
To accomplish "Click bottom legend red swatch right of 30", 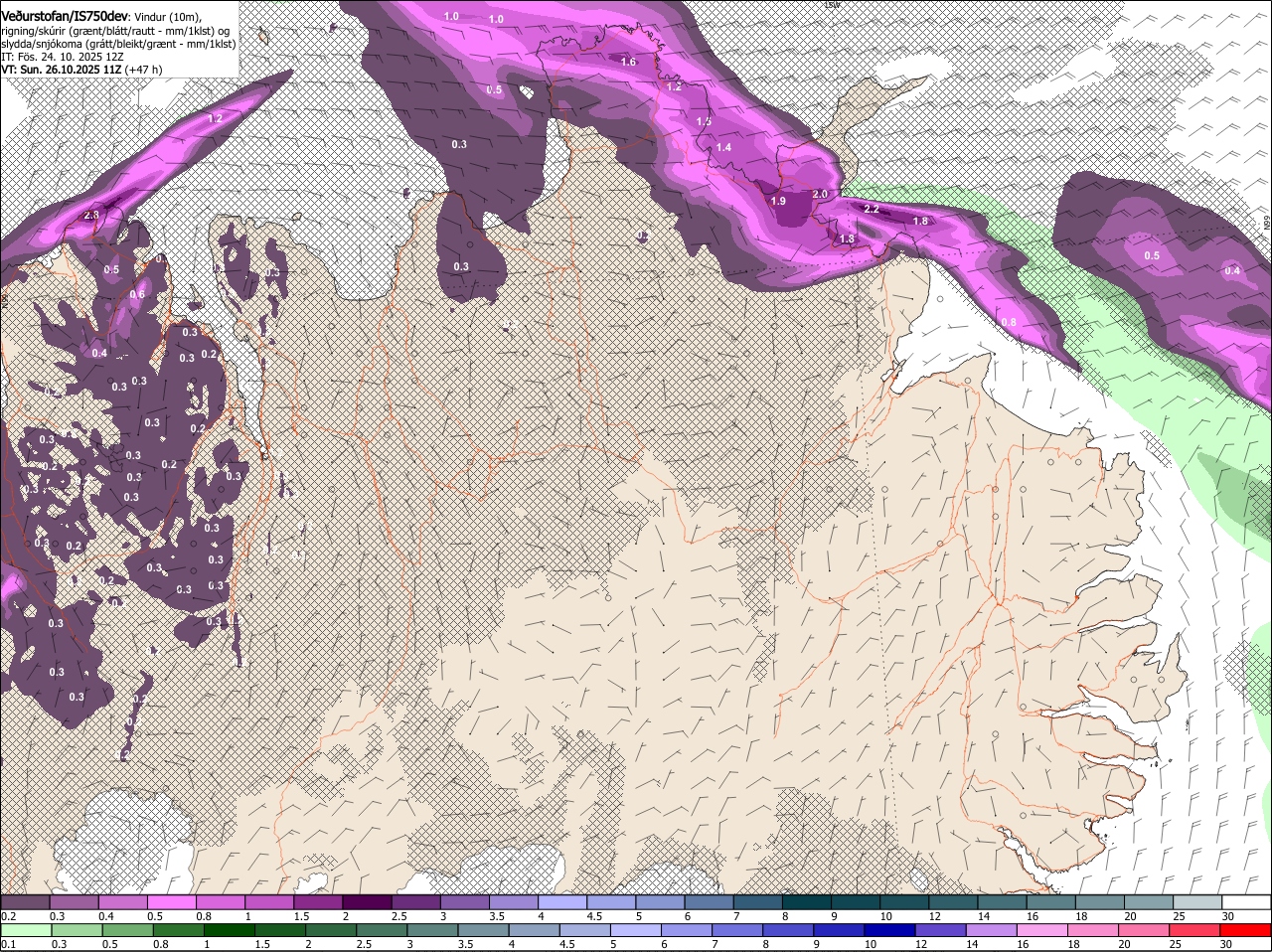I will coord(1246,931).
